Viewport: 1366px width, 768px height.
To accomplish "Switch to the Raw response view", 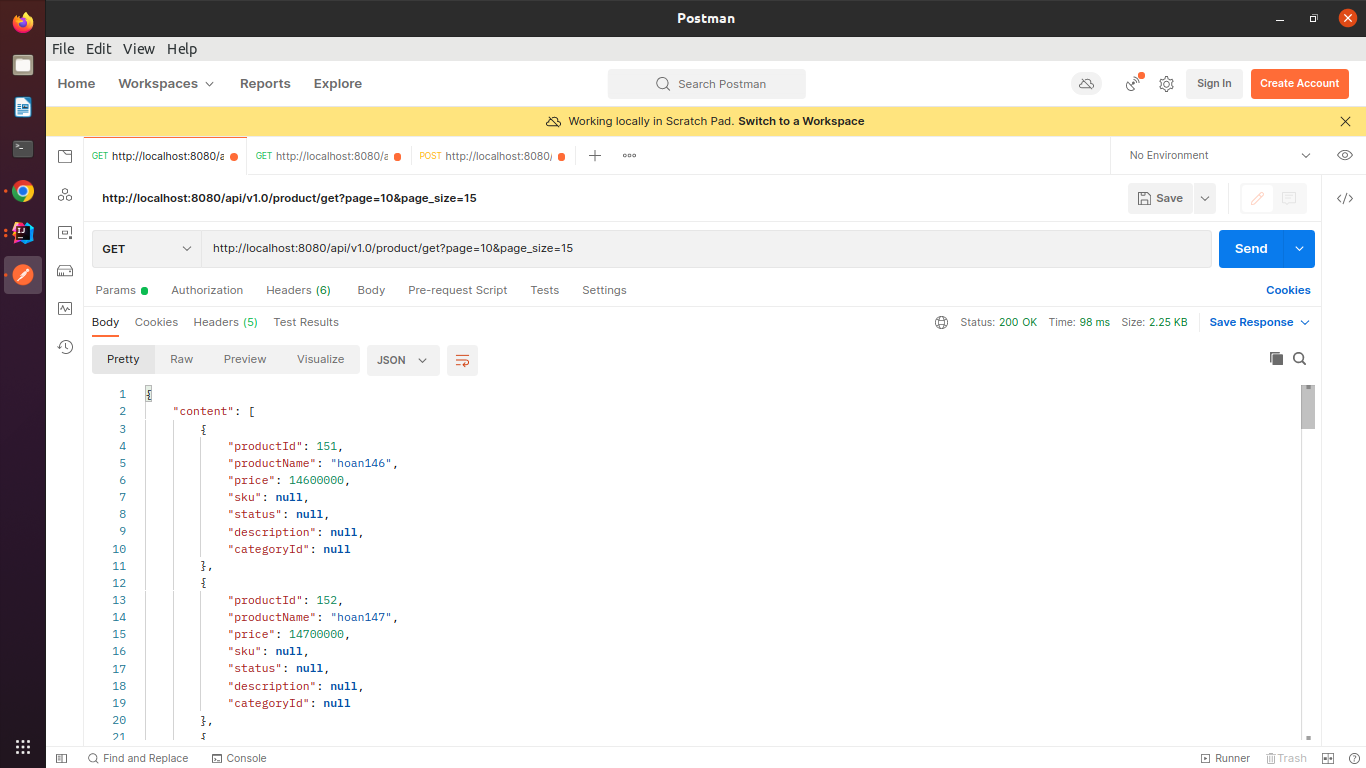I will pyautogui.click(x=181, y=359).
